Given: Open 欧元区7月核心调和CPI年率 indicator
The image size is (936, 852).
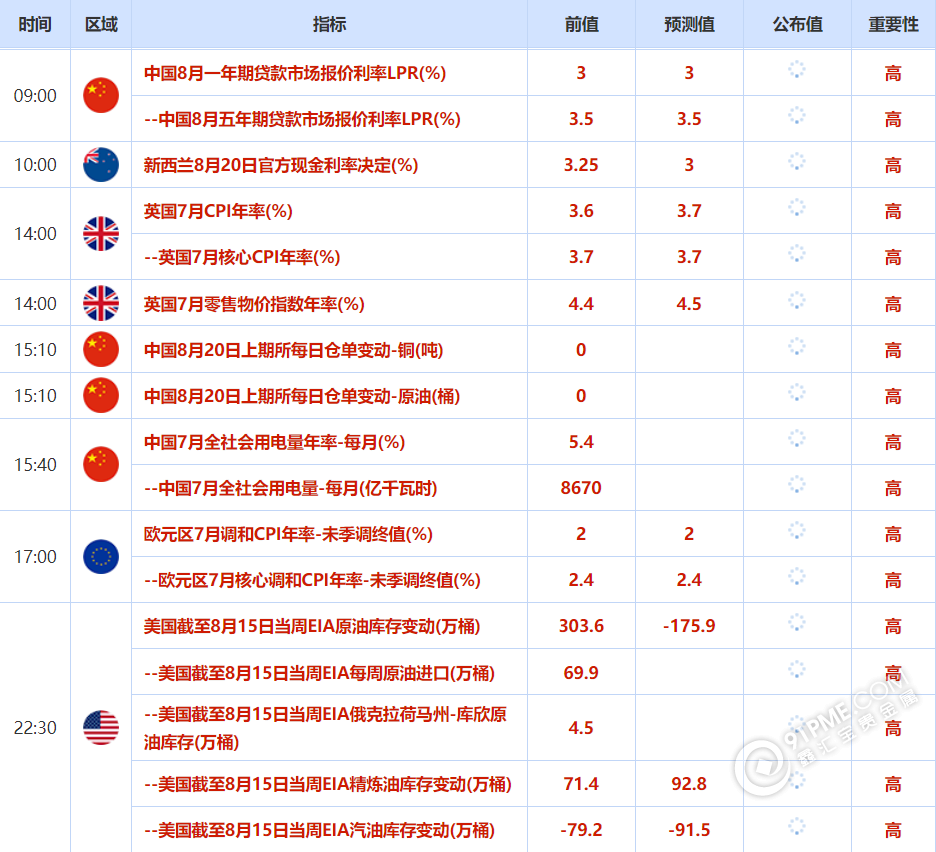Looking at the screenshot, I should pos(312,580).
